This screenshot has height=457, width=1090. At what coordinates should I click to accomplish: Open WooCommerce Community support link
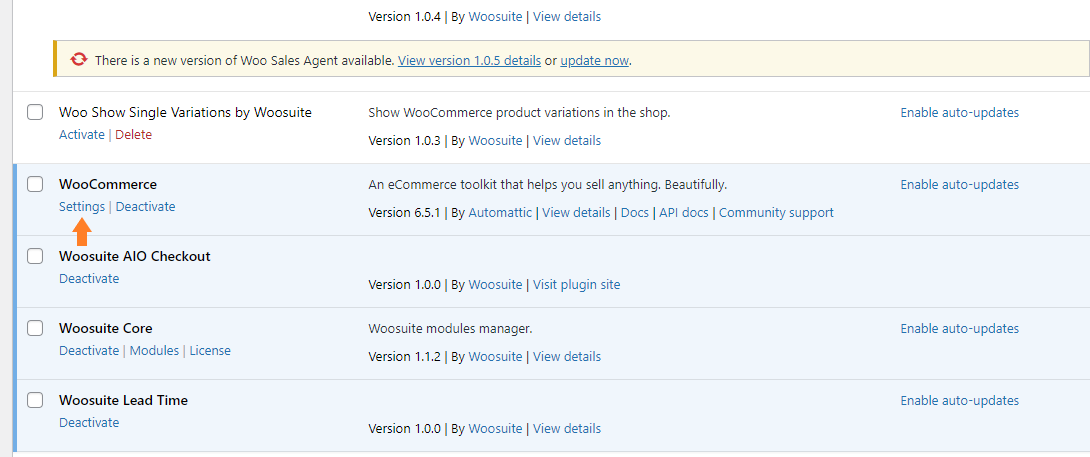pyautogui.click(x=776, y=213)
